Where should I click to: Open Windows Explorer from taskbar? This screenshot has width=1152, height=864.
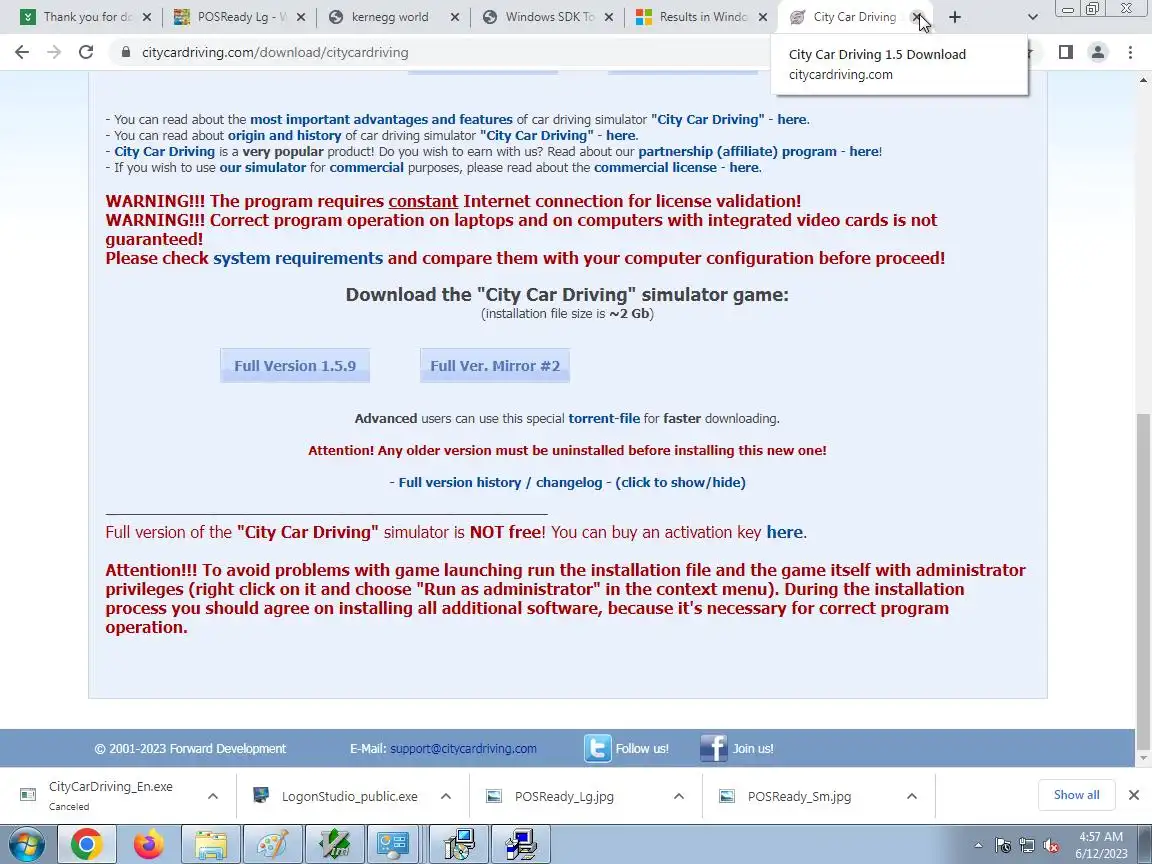point(210,845)
